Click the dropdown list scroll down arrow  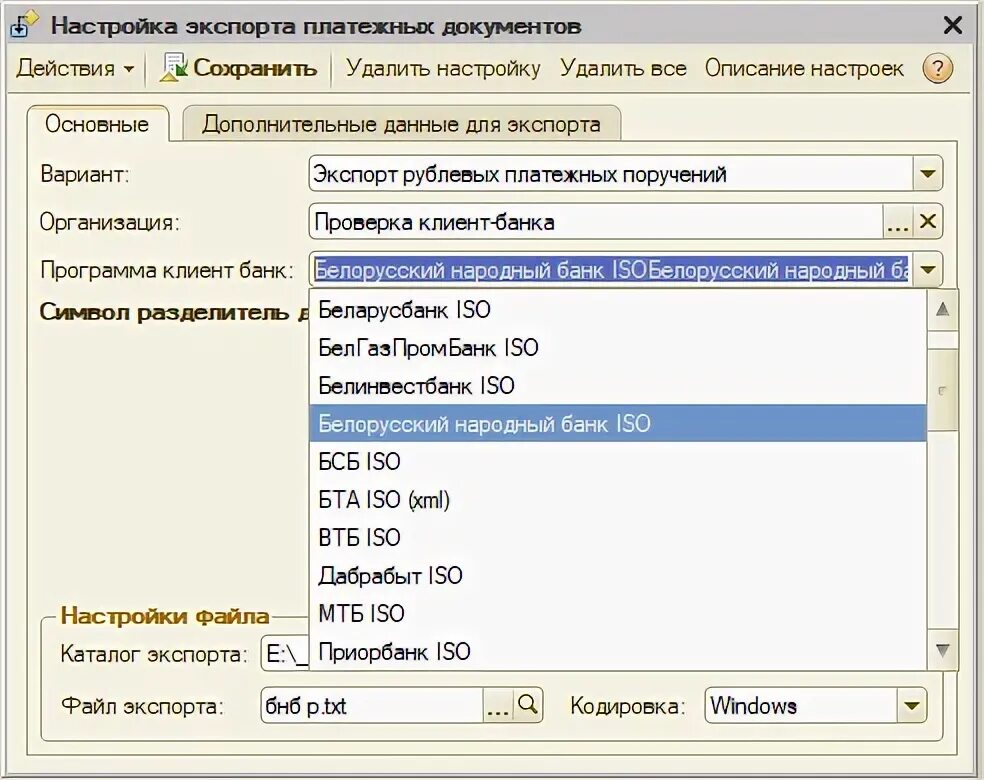click(942, 649)
